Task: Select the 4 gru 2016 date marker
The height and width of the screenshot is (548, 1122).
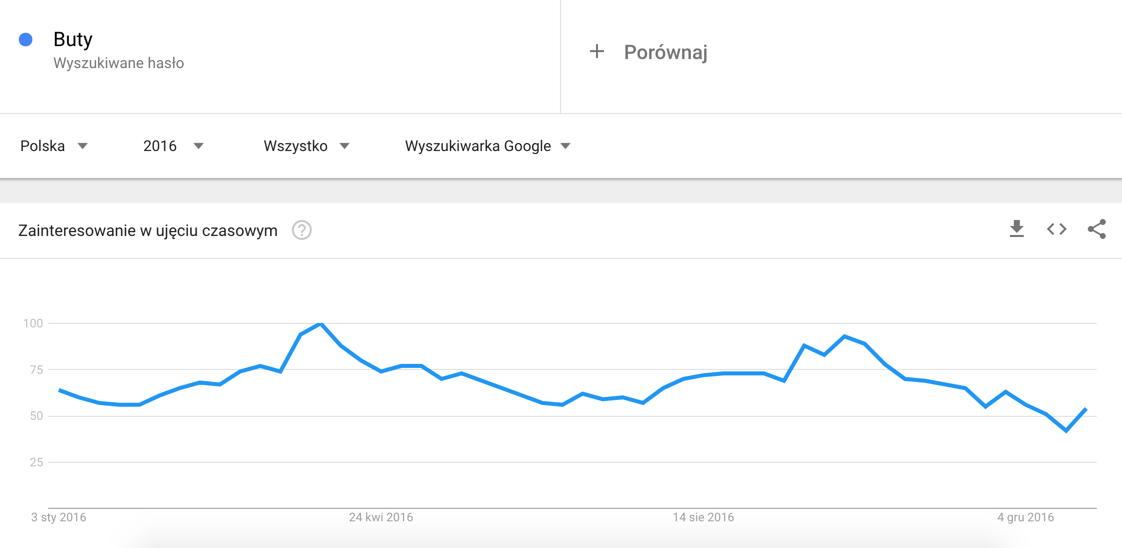Action: pos(1026,517)
